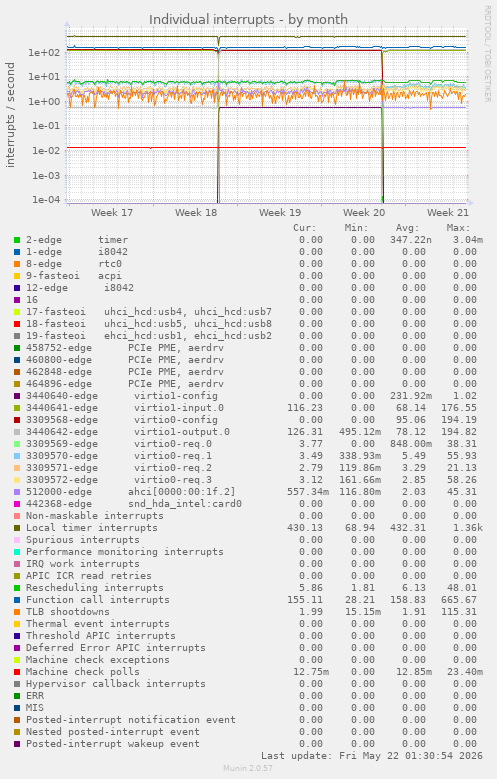
Task: Click the orange 8-edge rtc0 legend swatch
Action: (x=17, y=264)
